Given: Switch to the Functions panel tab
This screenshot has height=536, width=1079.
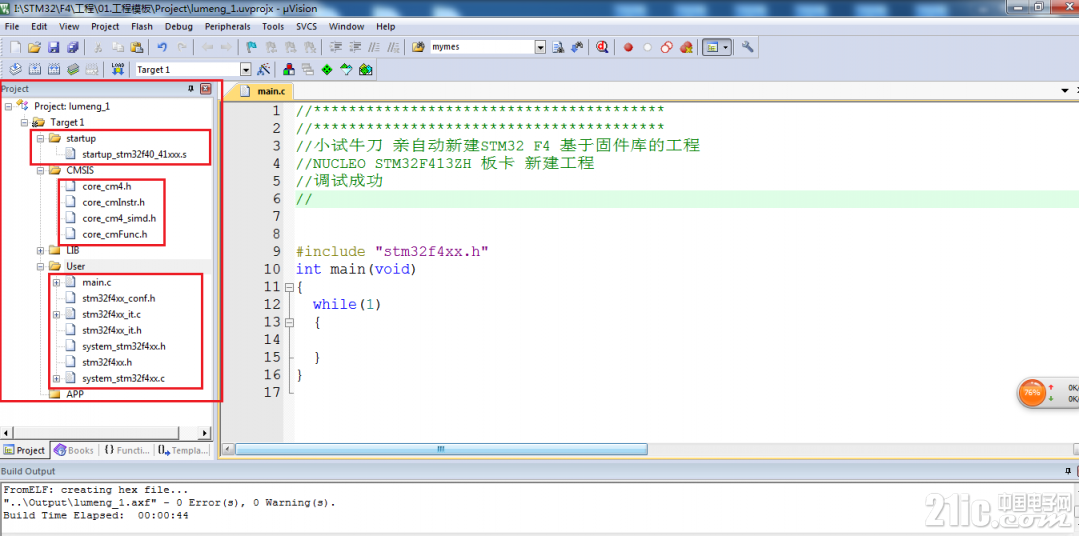Looking at the screenshot, I should pos(127,451).
